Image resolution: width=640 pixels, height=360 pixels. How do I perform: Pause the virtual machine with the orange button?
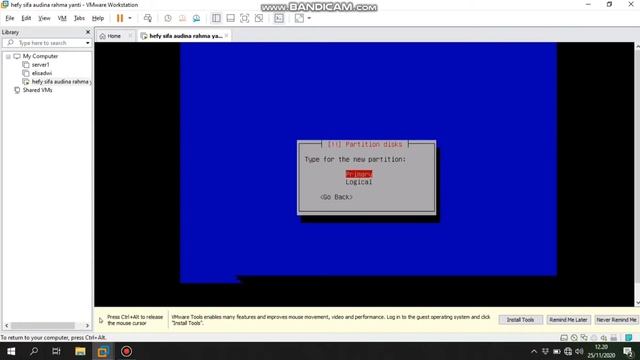pos(120,18)
